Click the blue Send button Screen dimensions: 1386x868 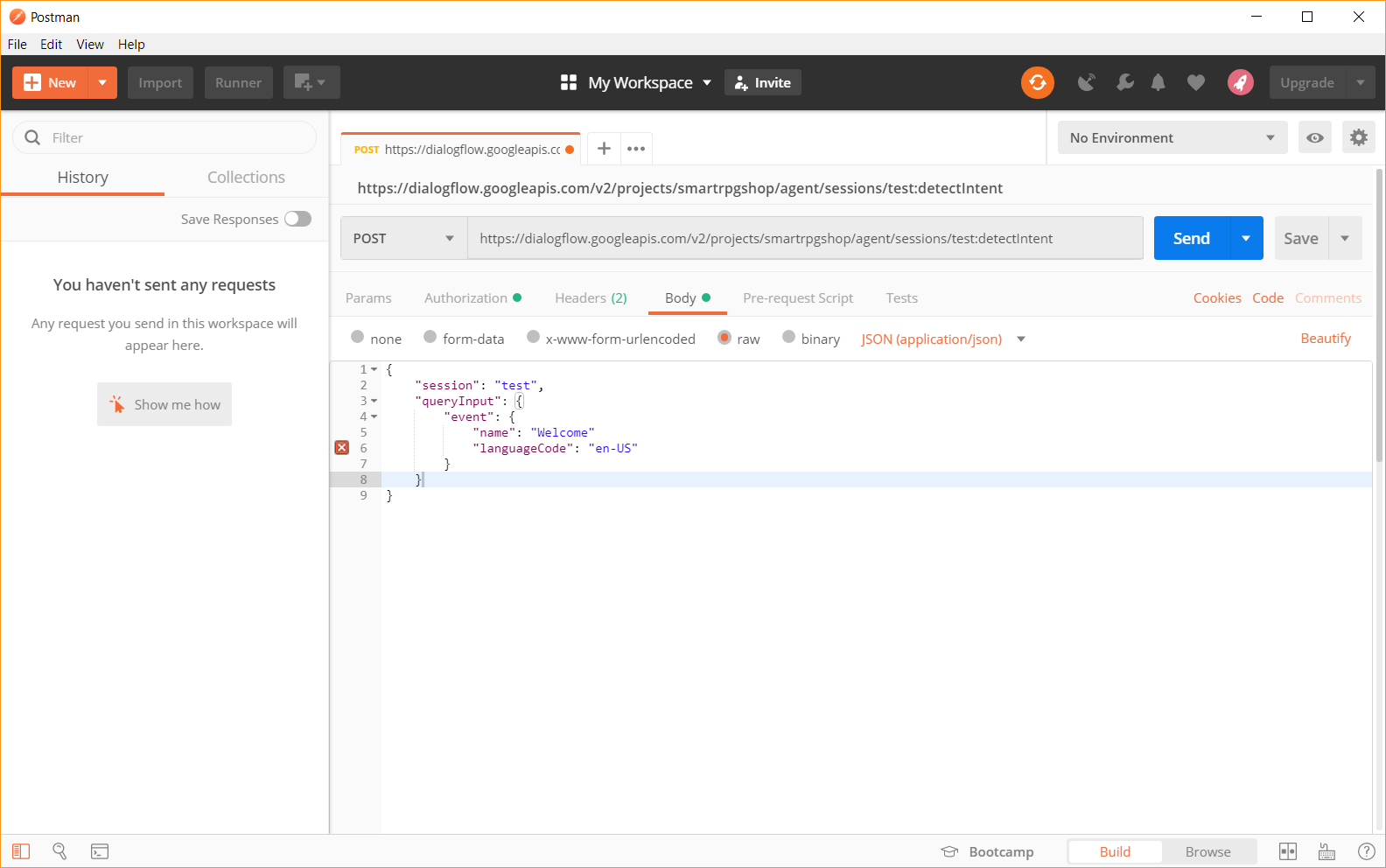(1192, 238)
